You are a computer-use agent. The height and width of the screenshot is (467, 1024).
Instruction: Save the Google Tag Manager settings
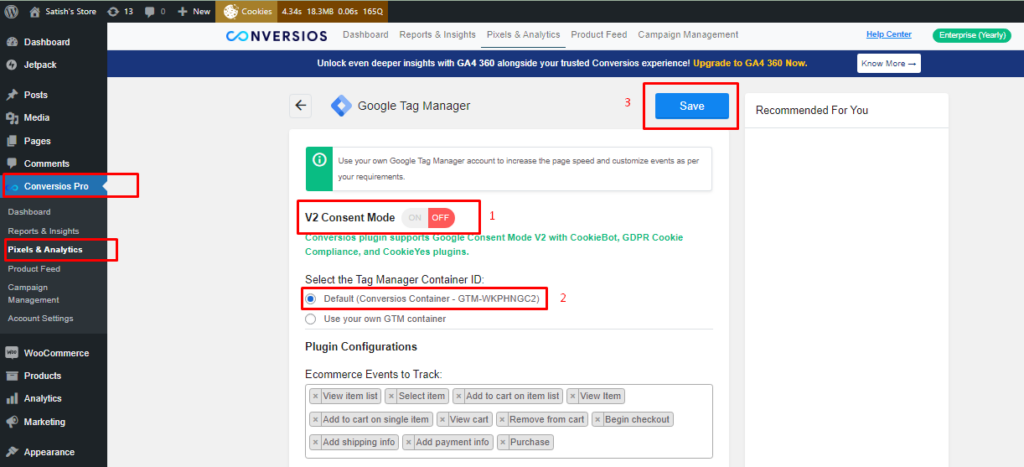[x=692, y=106]
